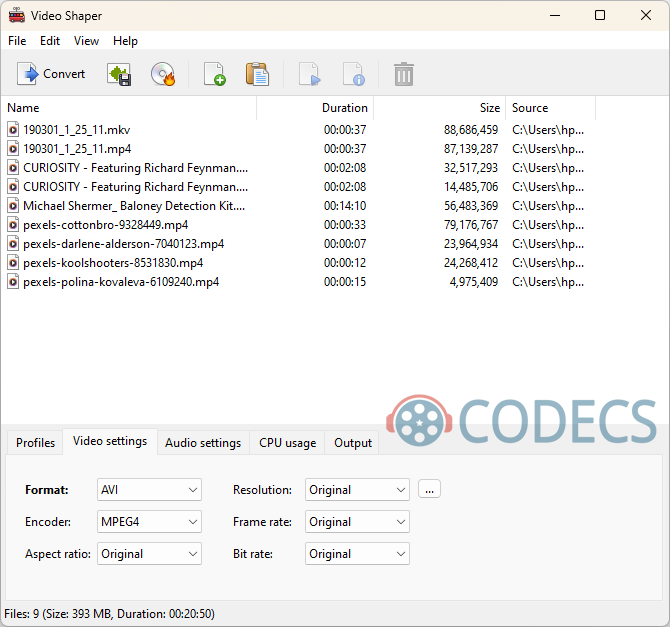This screenshot has width=670, height=627.
Task: Click the file icon beside 190301_1_25_11.mkv
Action: click(x=13, y=130)
